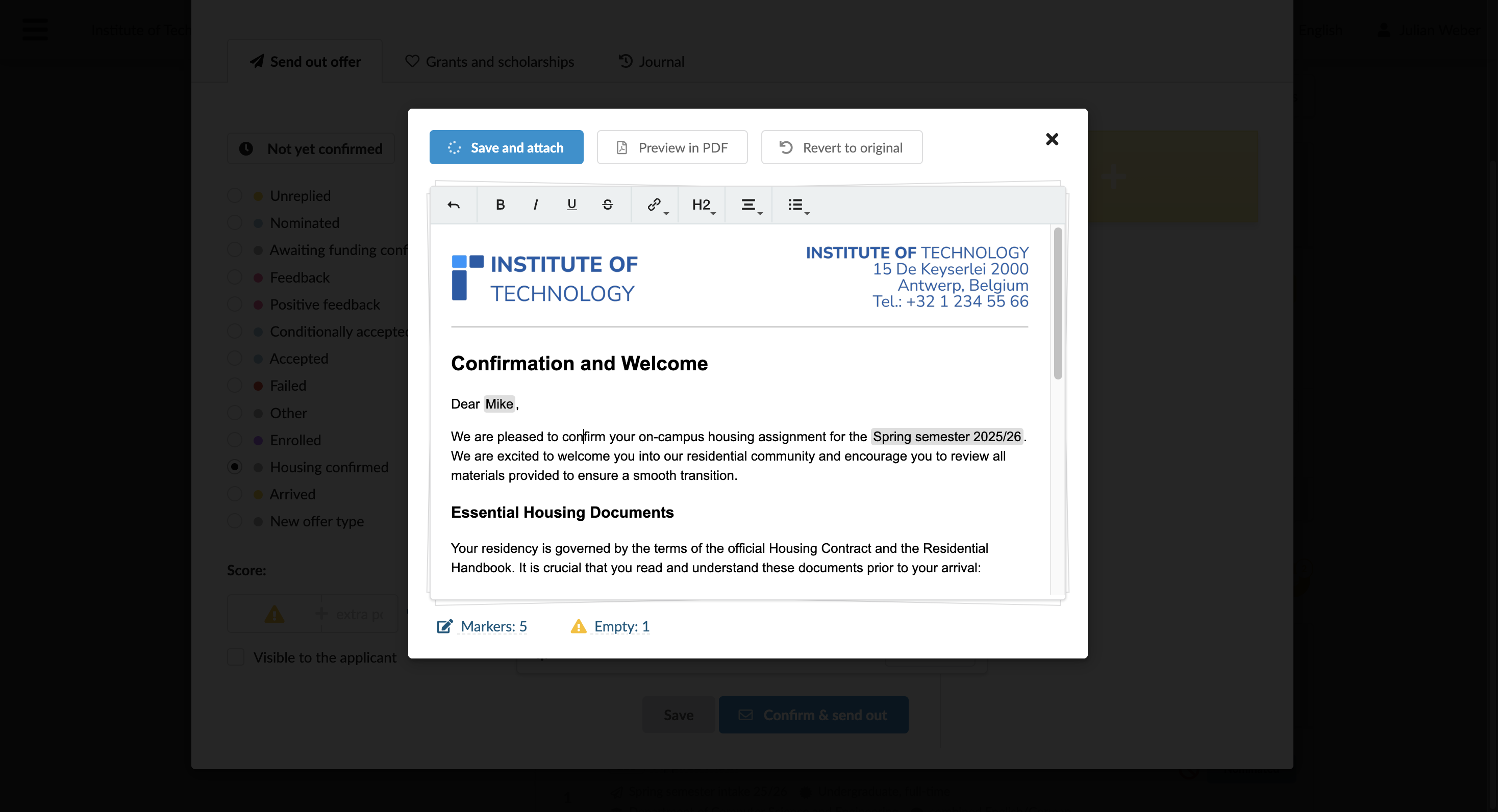Select the Enrolled status radio button
The width and height of the screenshot is (1498, 812).
point(234,440)
